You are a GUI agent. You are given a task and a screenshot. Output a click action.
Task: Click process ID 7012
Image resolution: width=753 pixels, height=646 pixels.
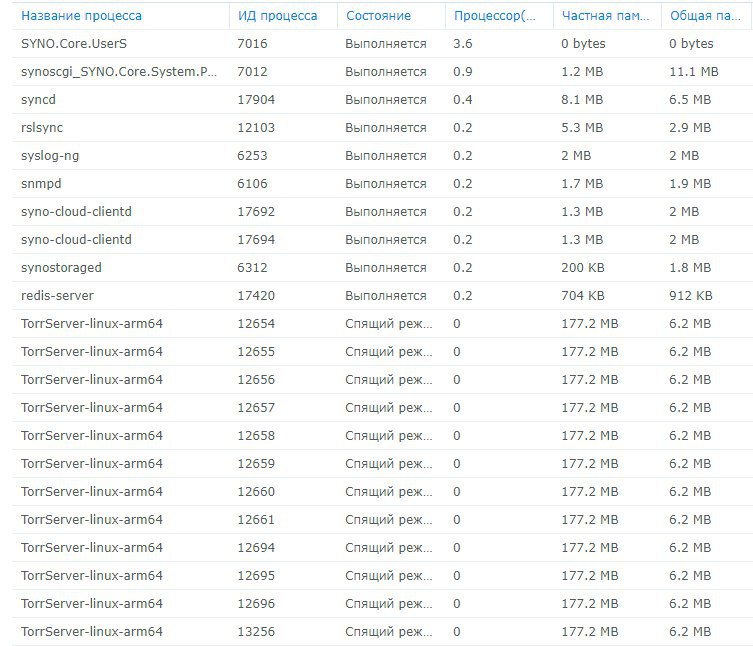click(x=252, y=72)
